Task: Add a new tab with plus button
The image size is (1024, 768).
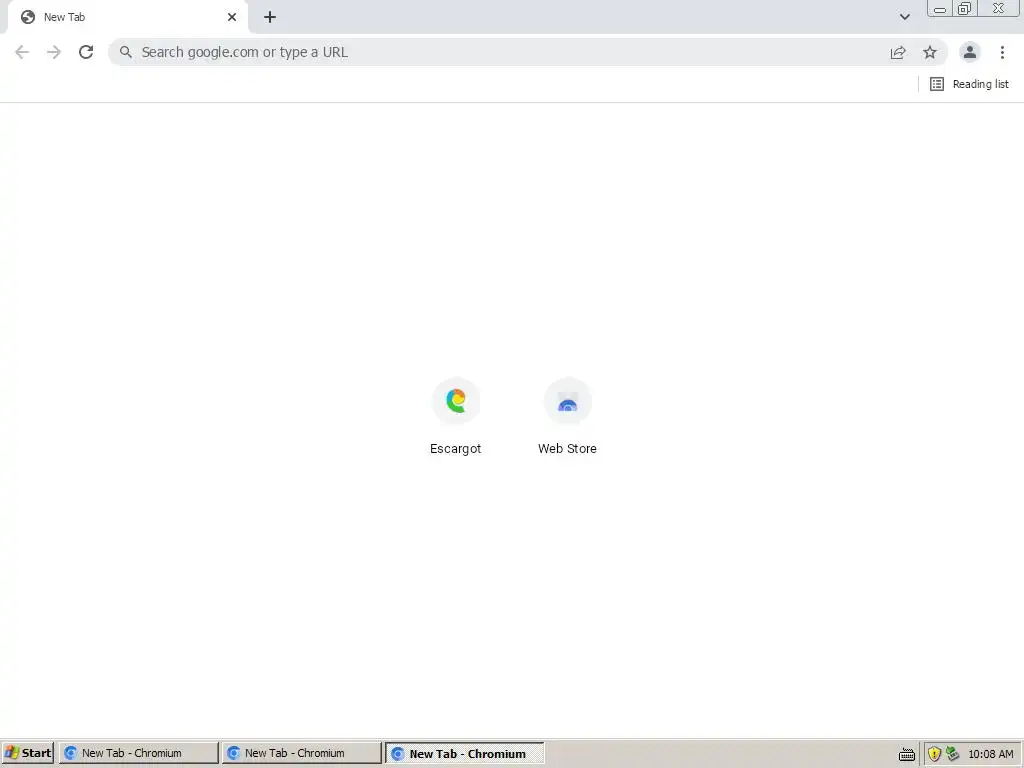Action: point(270,17)
